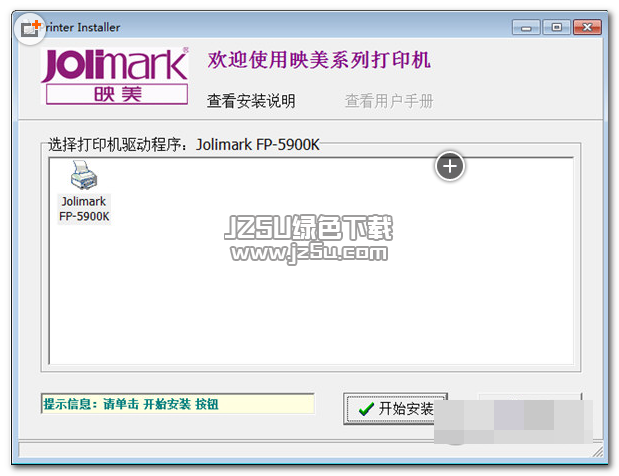Click the 开始安装 start install button

coord(395,409)
